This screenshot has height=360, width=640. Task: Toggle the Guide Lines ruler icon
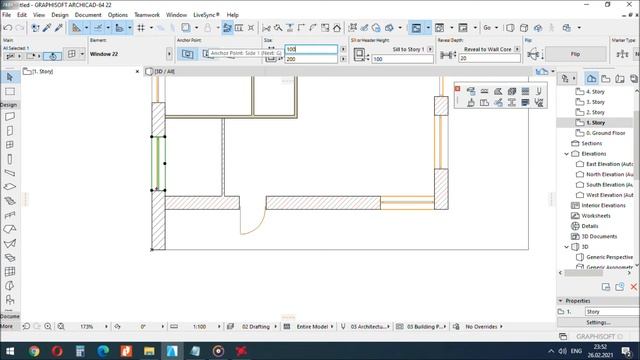click(x=76, y=28)
